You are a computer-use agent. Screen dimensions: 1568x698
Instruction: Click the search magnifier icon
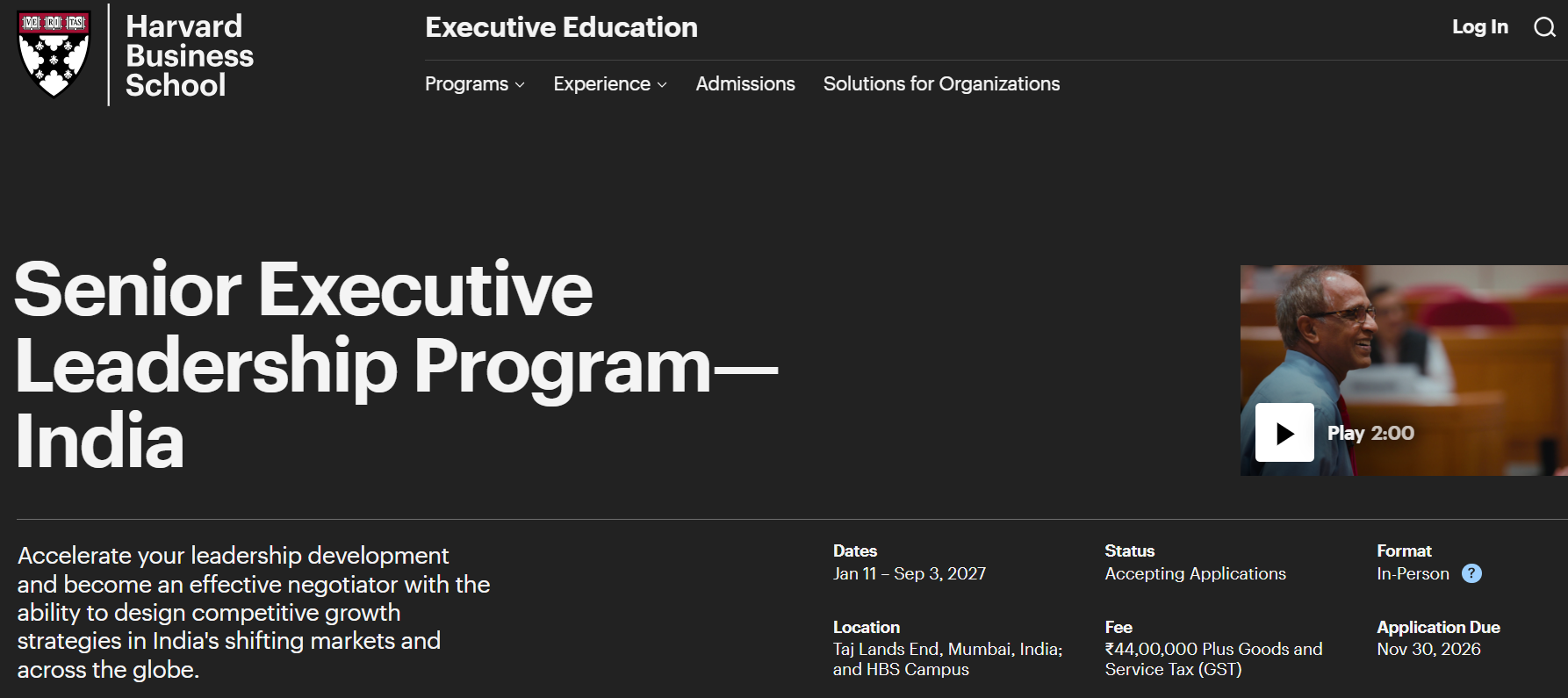click(x=1544, y=27)
